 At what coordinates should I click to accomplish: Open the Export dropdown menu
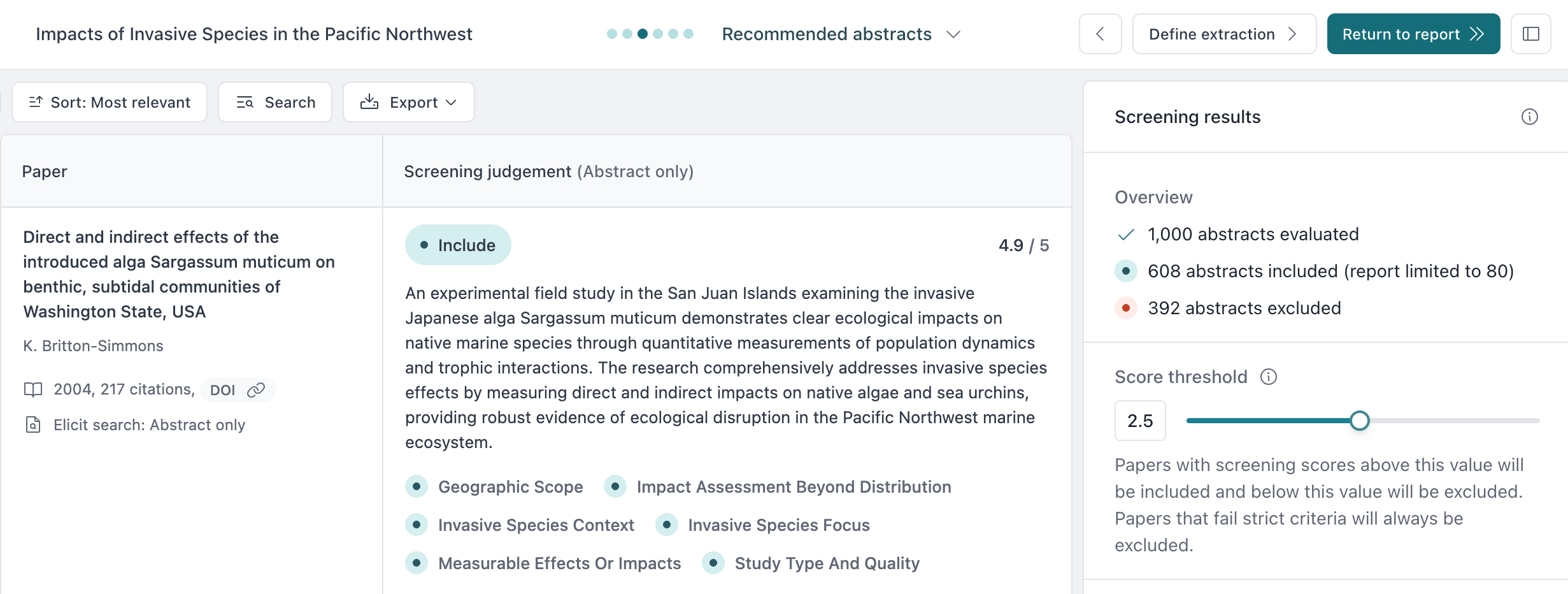[409, 102]
